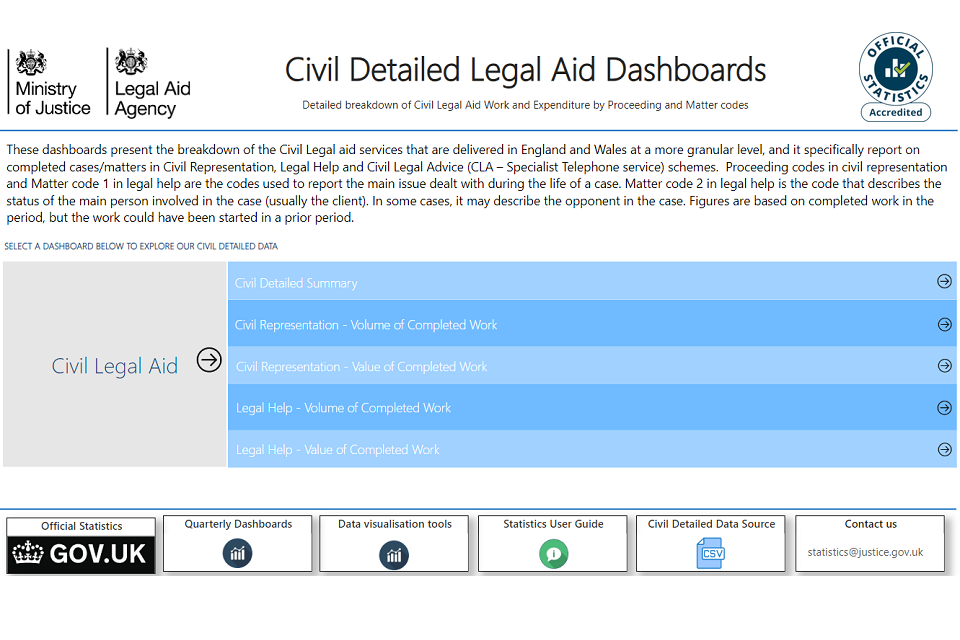The height and width of the screenshot is (640, 960).
Task: Download the Civil Detailed Data Source CSV icon
Action: [x=711, y=553]
